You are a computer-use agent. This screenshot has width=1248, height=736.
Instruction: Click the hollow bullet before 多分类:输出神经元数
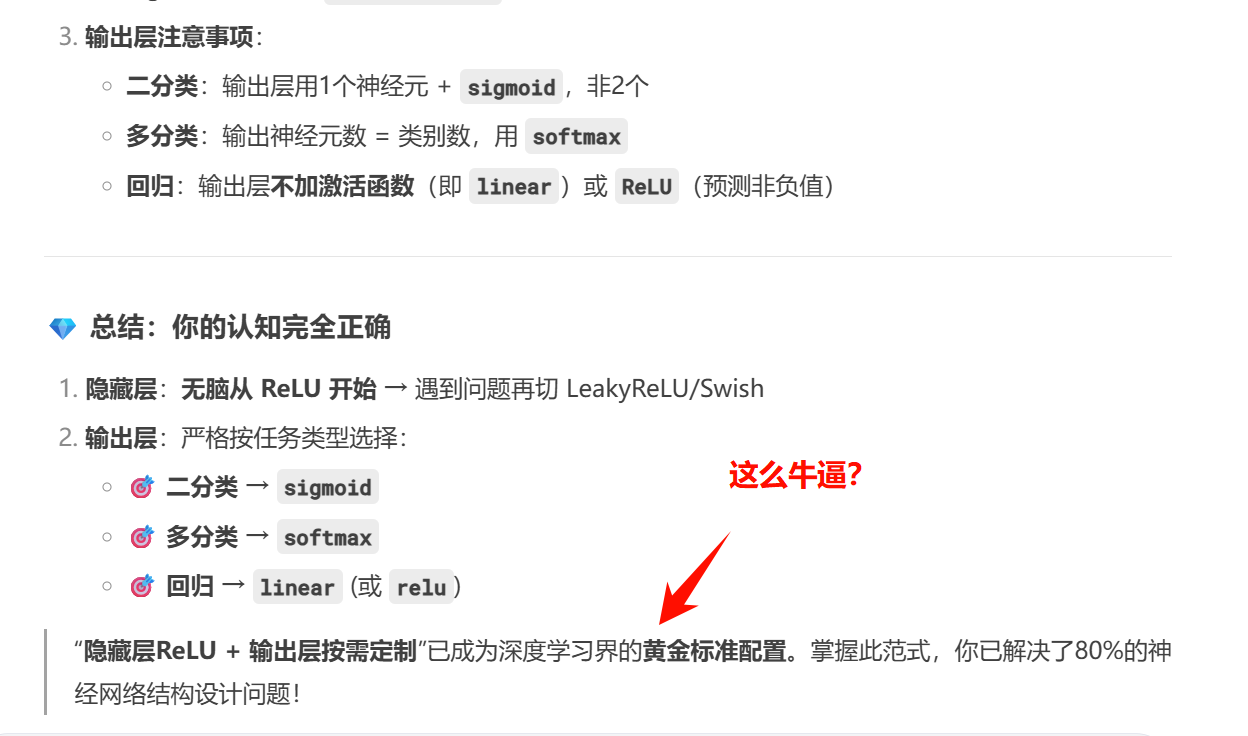(107, 136)
